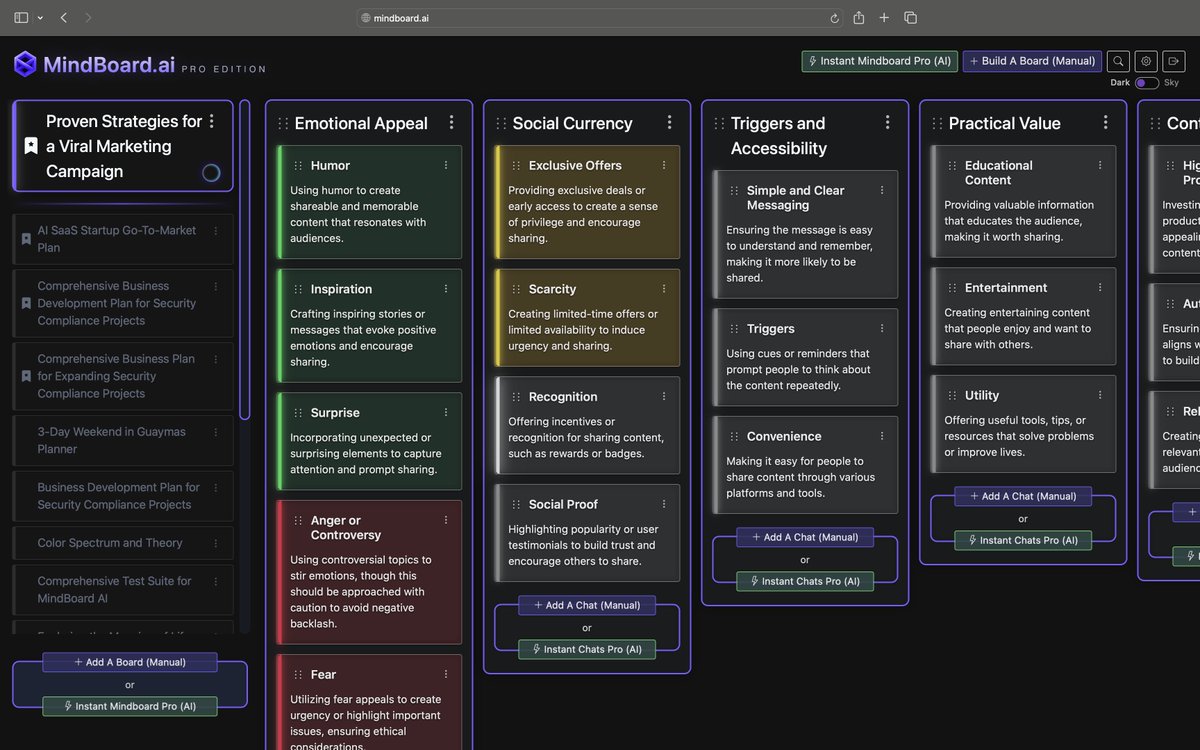Open the search icon in top bar

pos(1118,61)
